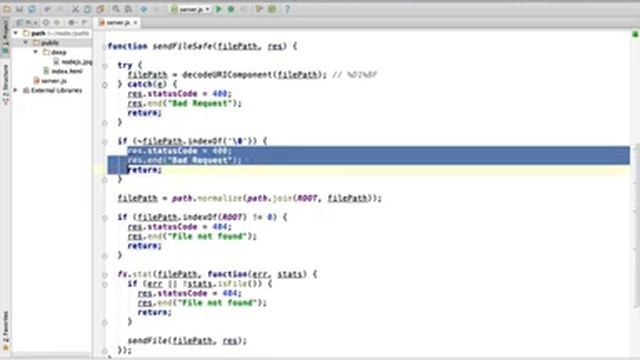Click the green inspection status indicator

[635, 34]
